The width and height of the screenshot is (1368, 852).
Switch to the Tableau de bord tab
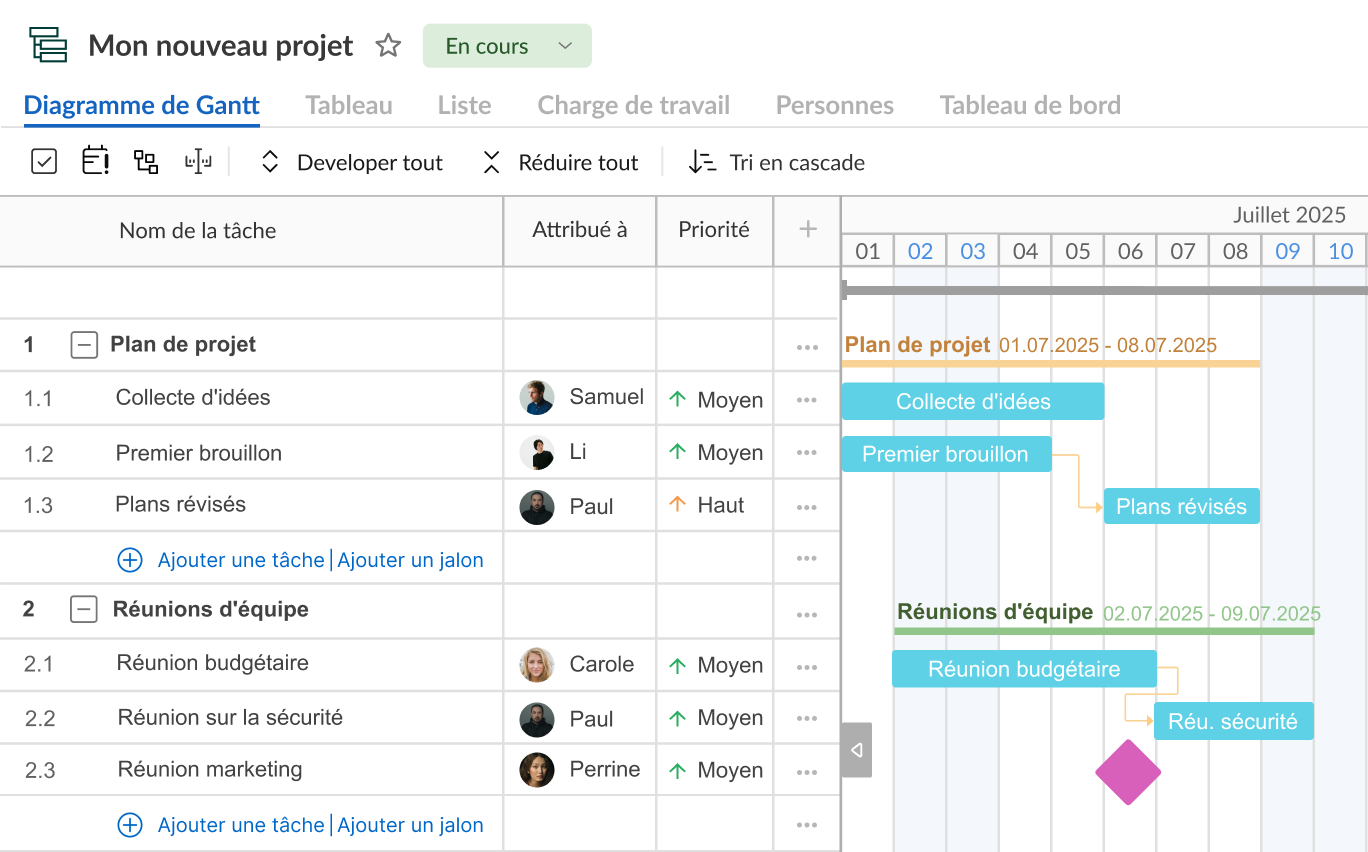click(1030, 104)
